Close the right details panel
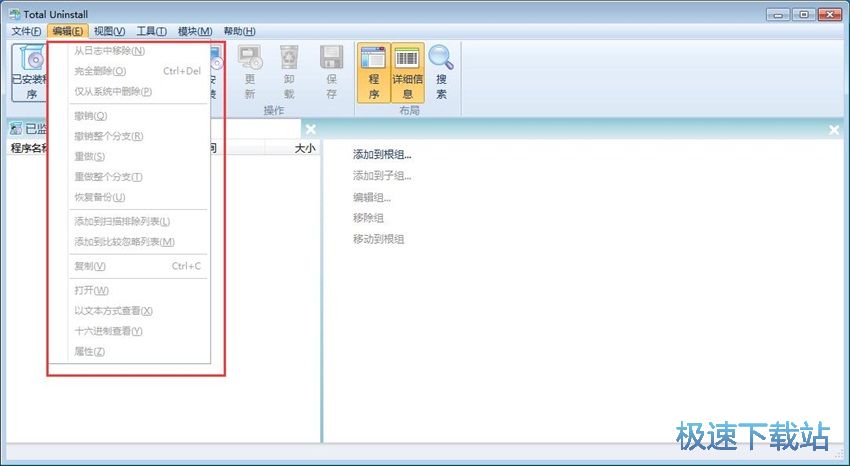Image resolution: width=850 pixels, height=466 pixels. (834, 130)
